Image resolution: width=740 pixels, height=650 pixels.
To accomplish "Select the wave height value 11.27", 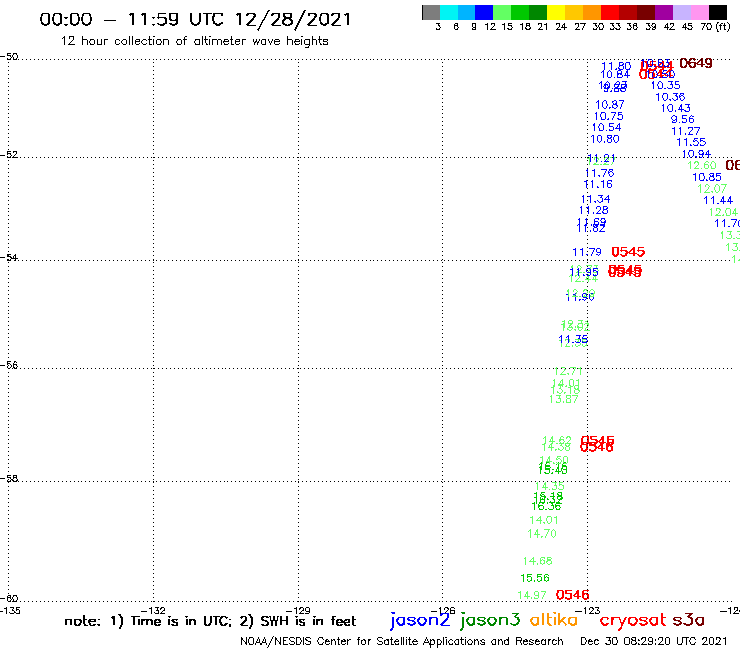I will point(686,131).
